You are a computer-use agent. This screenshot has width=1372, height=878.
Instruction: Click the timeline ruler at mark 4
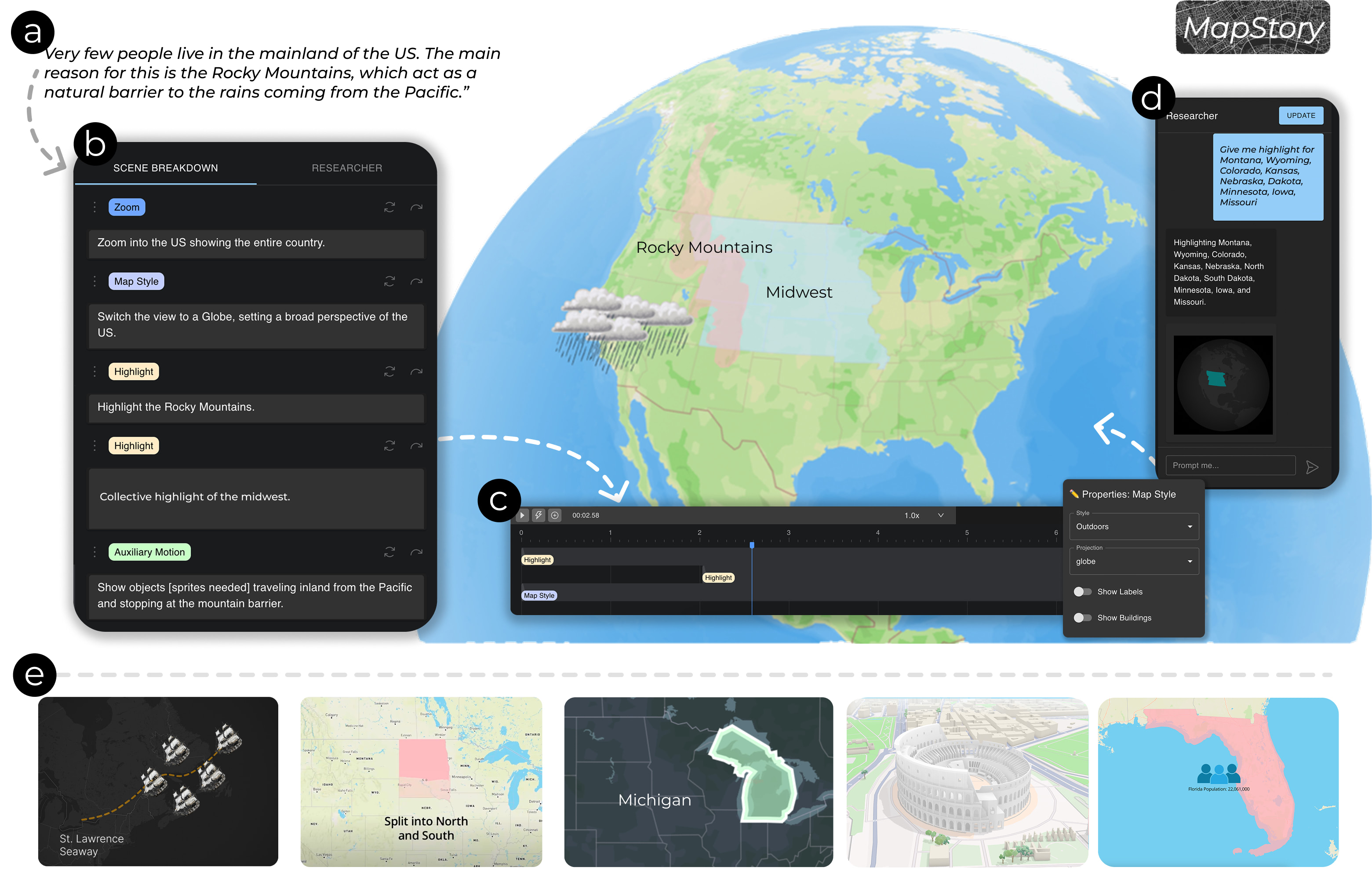[878, 533]
